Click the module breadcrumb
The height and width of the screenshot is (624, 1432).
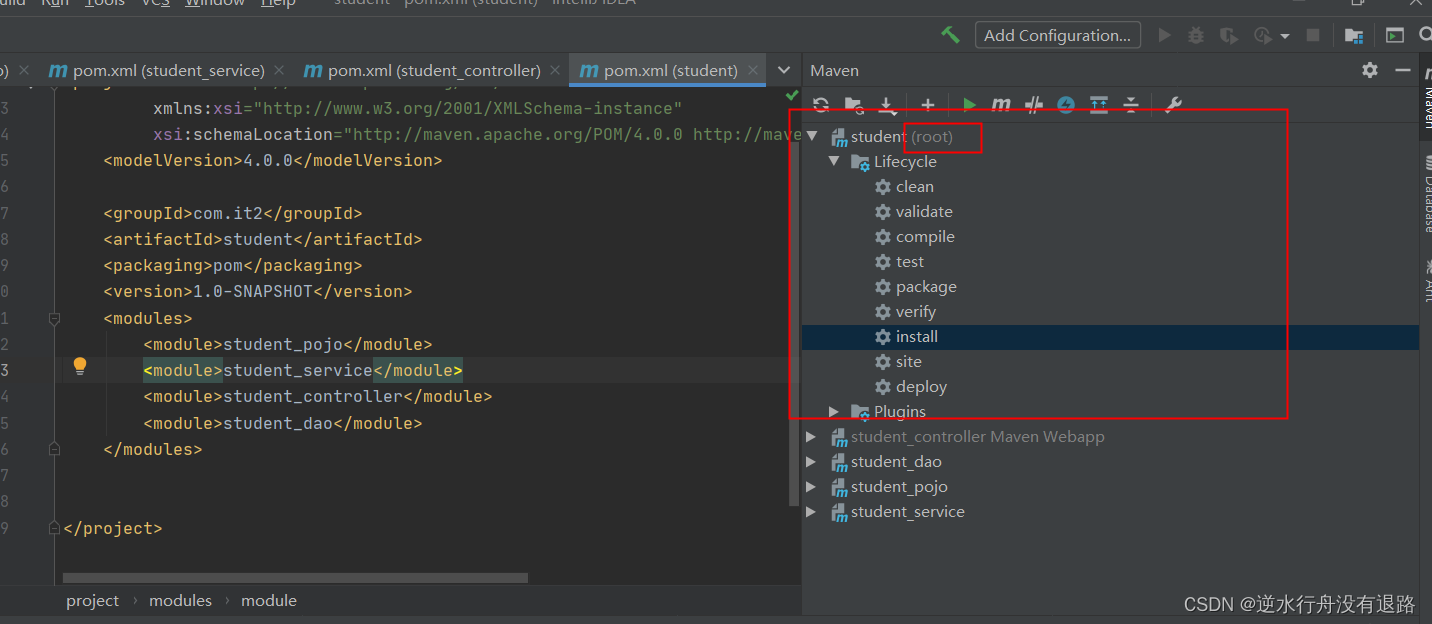(x=269, y=600)
